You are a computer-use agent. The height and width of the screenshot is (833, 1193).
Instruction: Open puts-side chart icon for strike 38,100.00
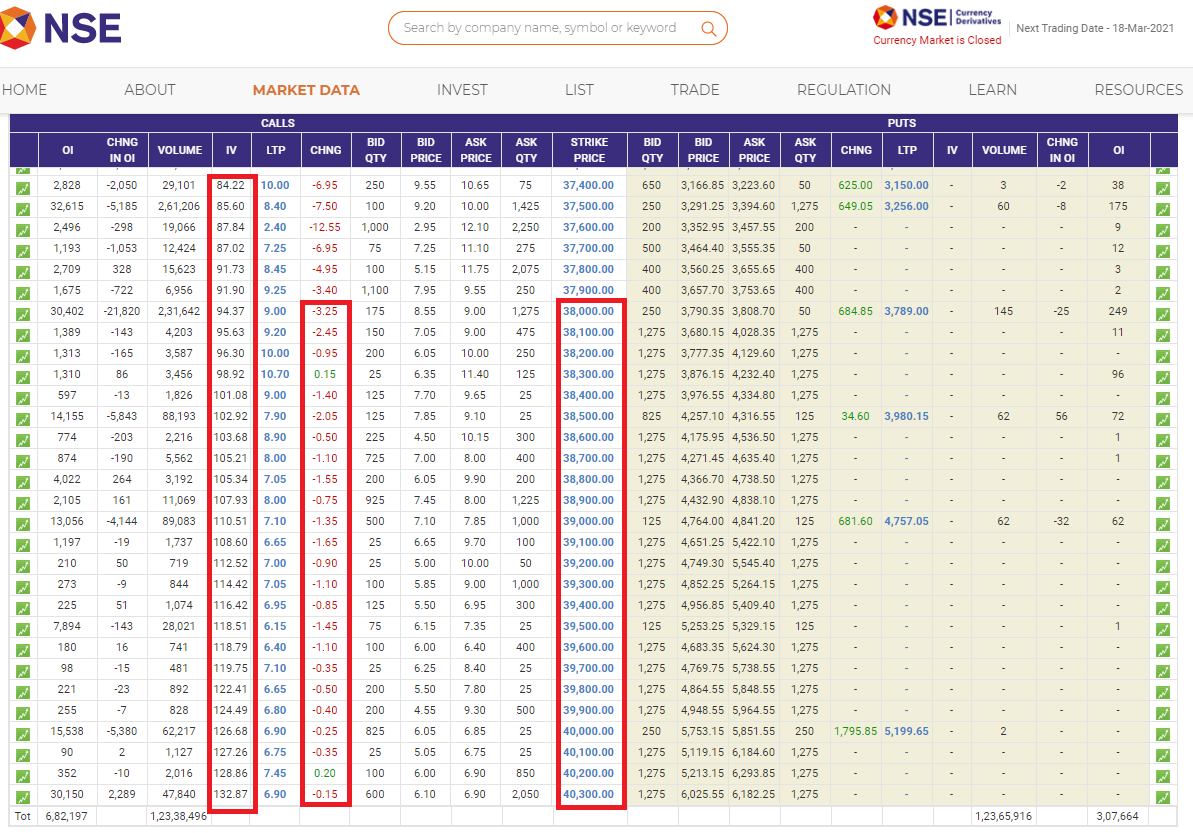pos(1163,335)
